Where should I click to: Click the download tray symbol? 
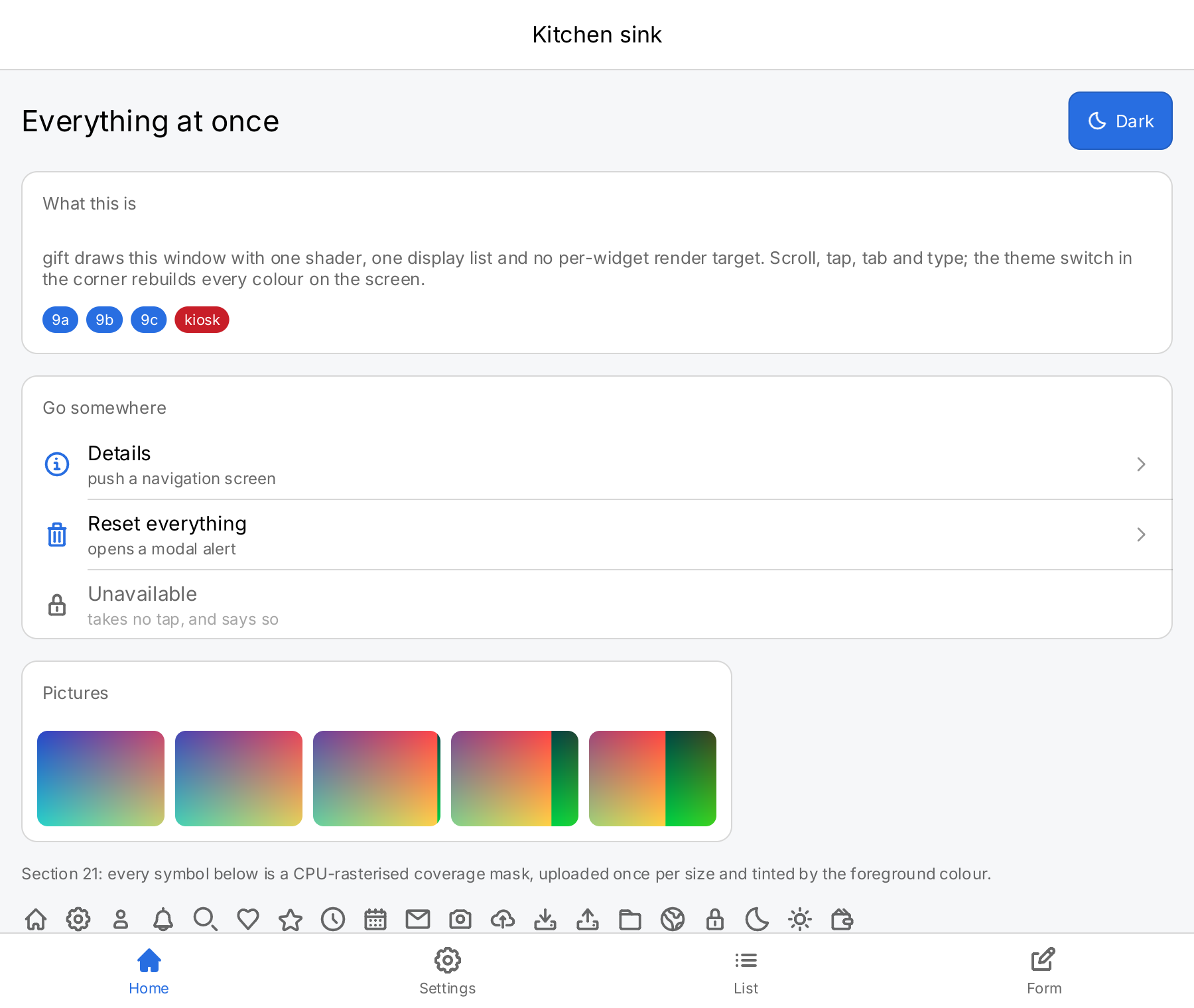[545, 919]
